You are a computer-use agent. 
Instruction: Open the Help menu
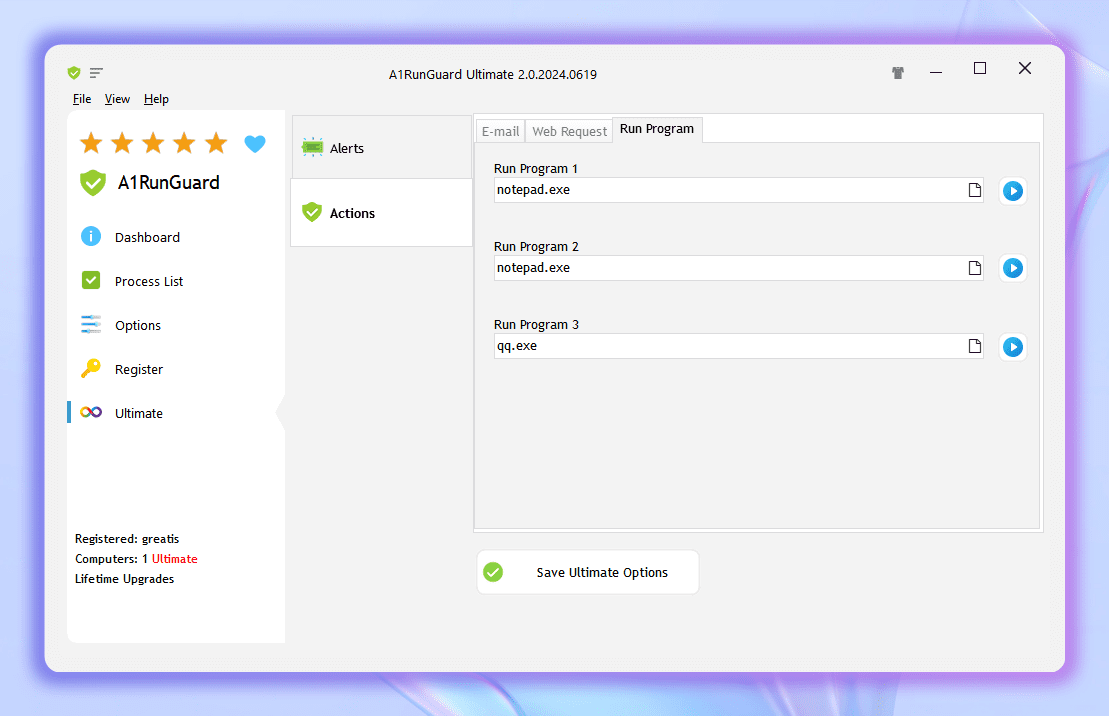coord(156,99)
